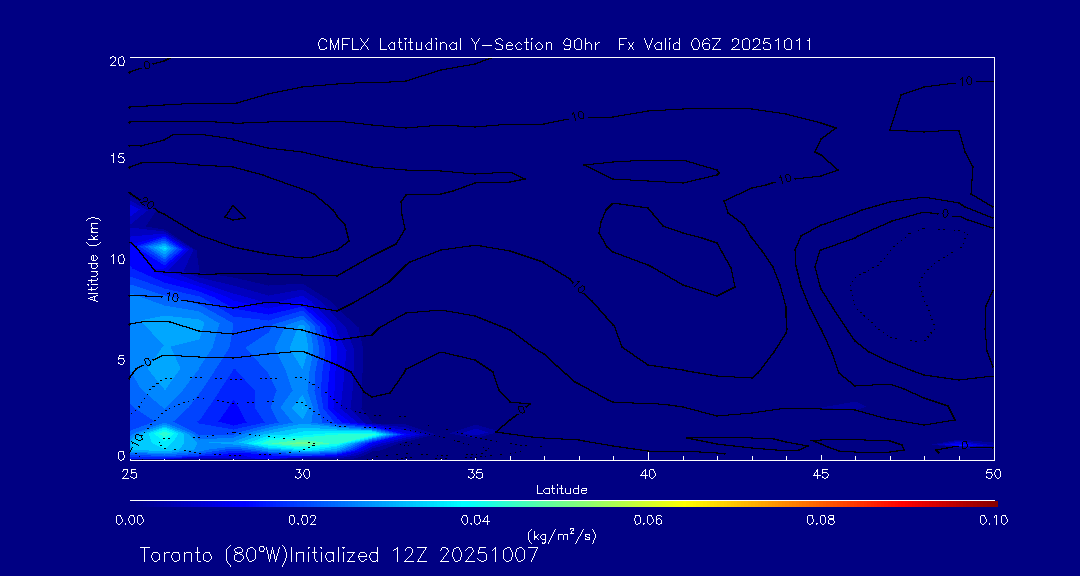Click the 0.10 maximum colorbar label
The height and width of the screenshot is (576, 1080).
click(993, 519)
